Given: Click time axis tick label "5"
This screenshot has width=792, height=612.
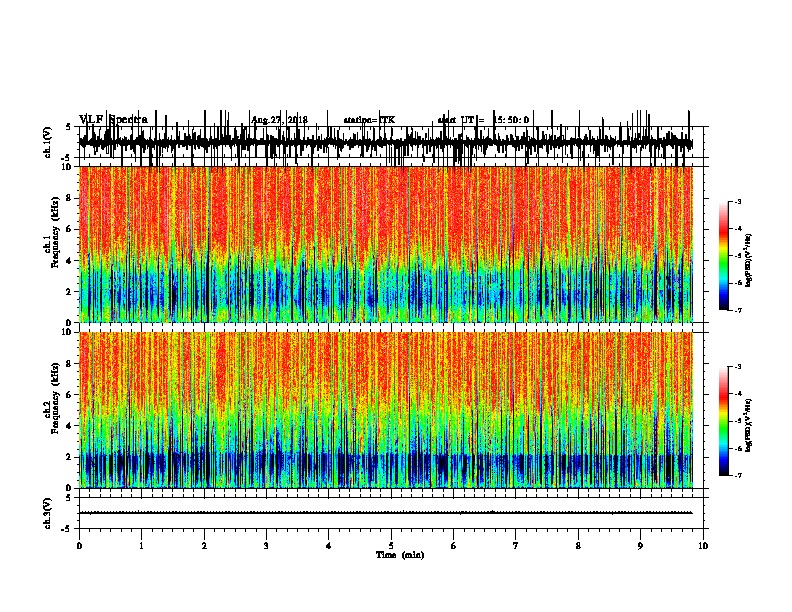Looking at the screenshot, I should [x=391, y=546].
